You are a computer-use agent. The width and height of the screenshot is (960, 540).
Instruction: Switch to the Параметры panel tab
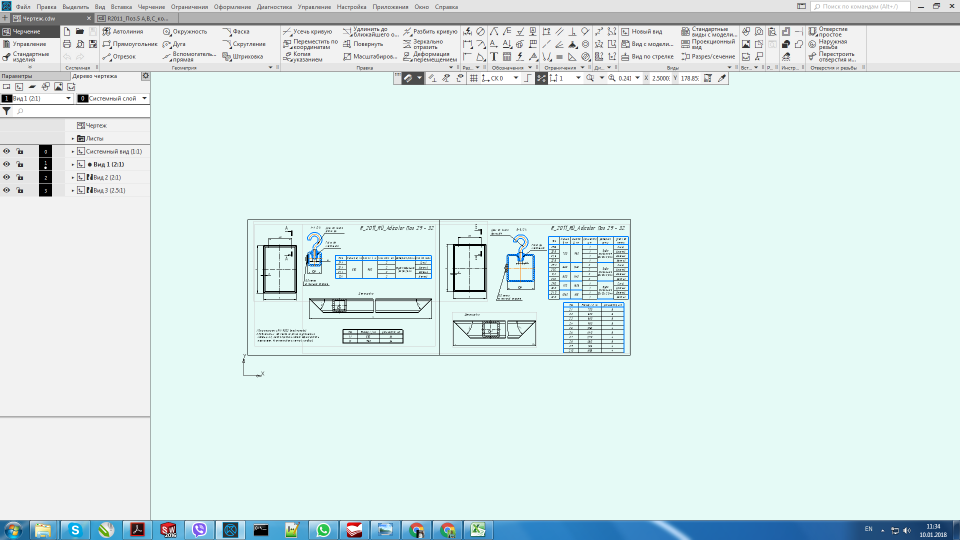[x=17, y=76]
